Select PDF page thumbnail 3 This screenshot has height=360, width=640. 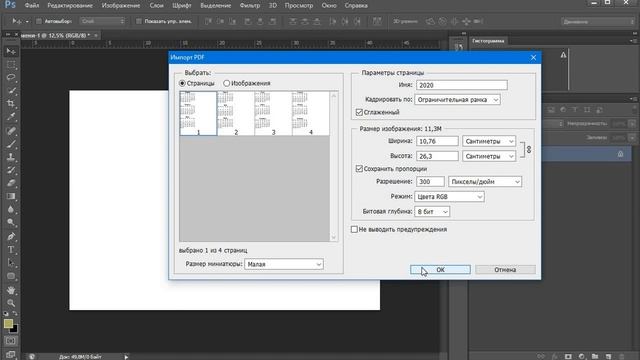[x=273, y=113]
